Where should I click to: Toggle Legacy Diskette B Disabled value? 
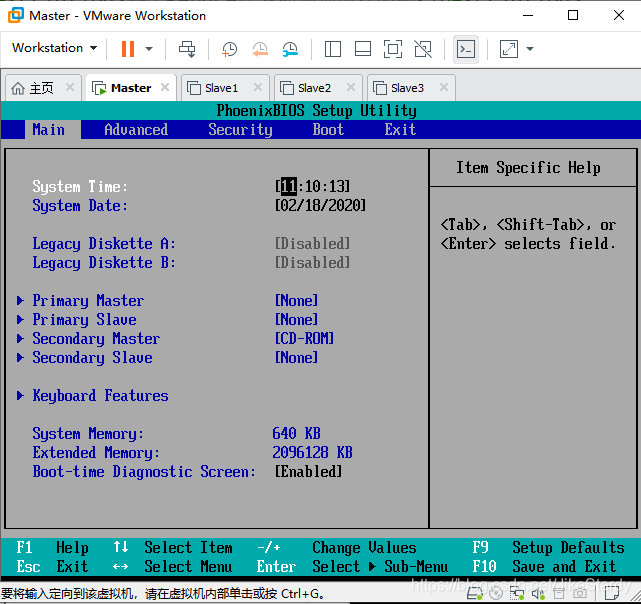313,263
